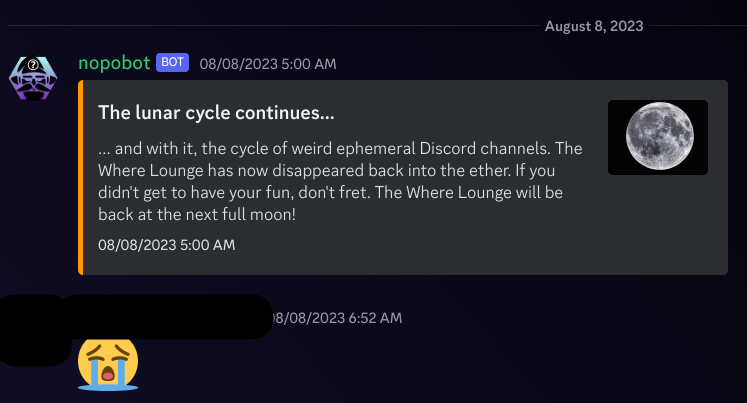Click "The lunar cycle continues..." embed title
Screen dimensions: 747x403
tap(216, 113)
